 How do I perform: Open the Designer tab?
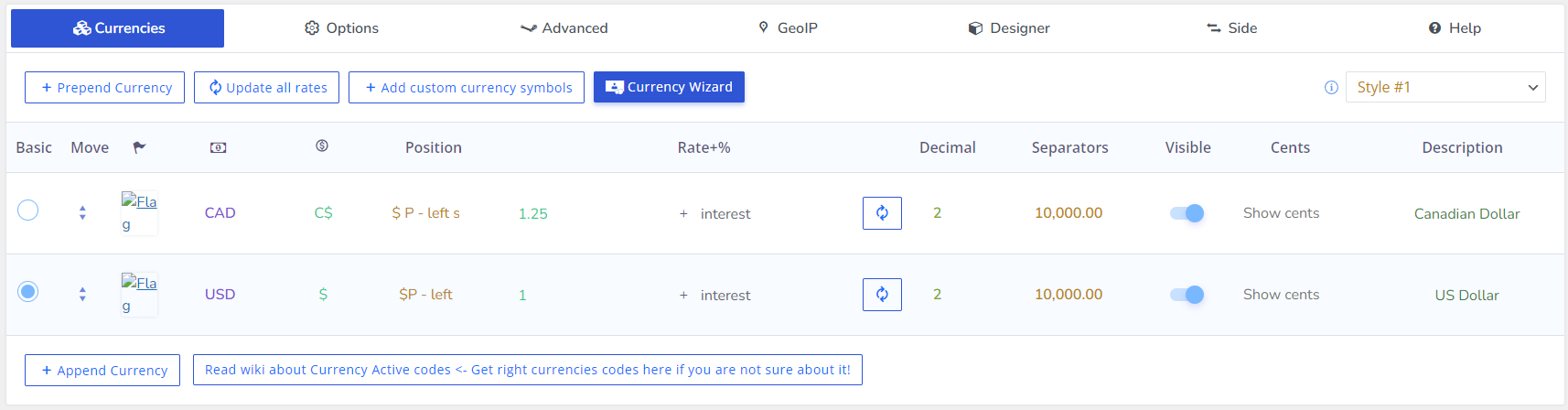tap(1009, 28)
